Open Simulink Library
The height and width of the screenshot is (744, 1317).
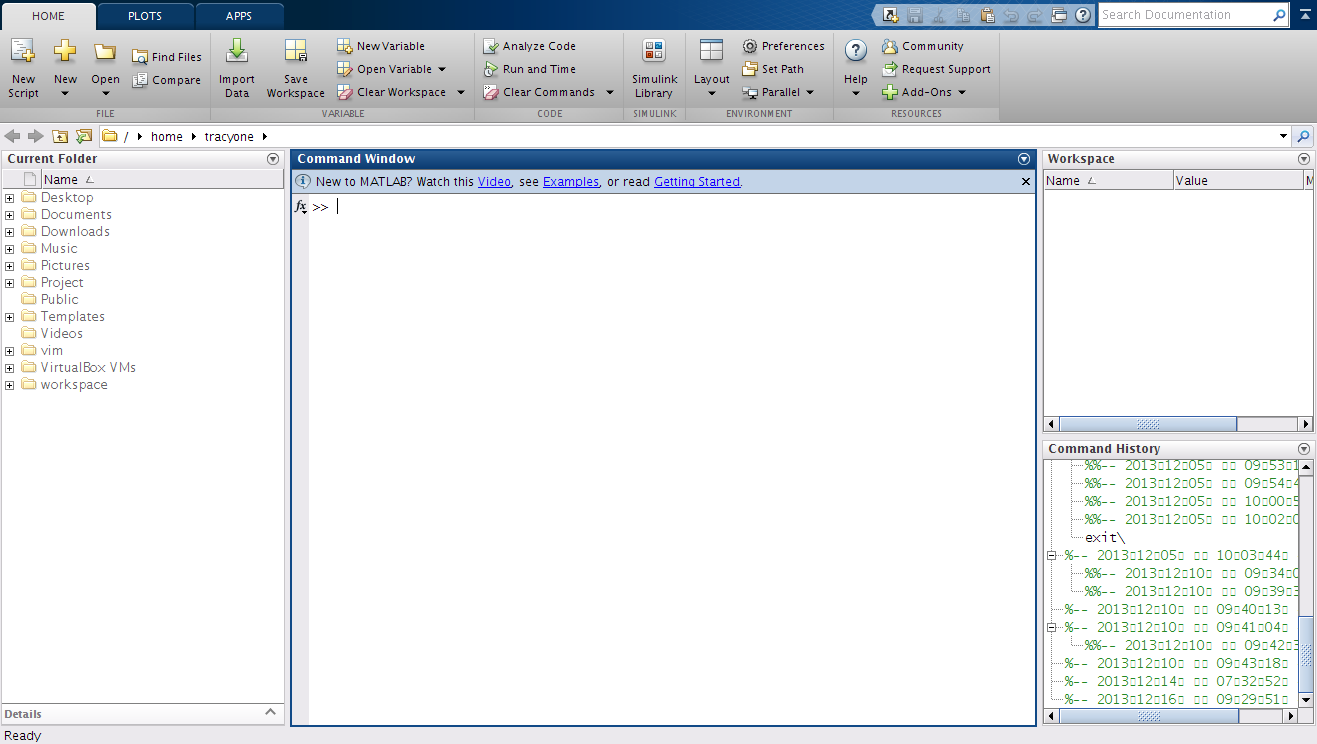[x=654, y=68]
